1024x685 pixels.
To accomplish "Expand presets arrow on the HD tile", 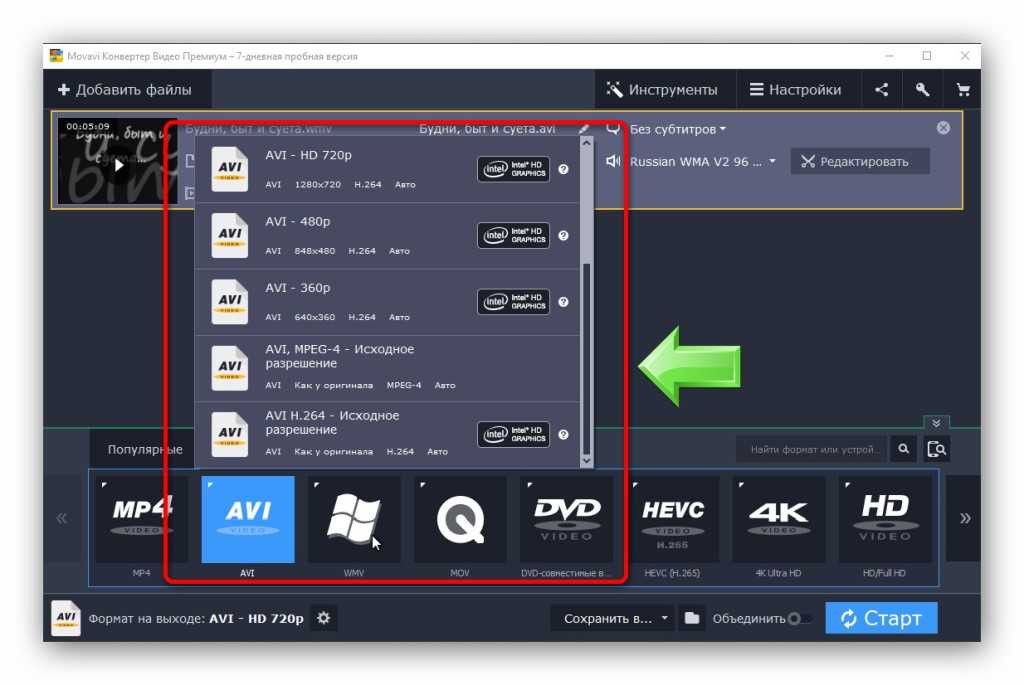I will 847,485.
